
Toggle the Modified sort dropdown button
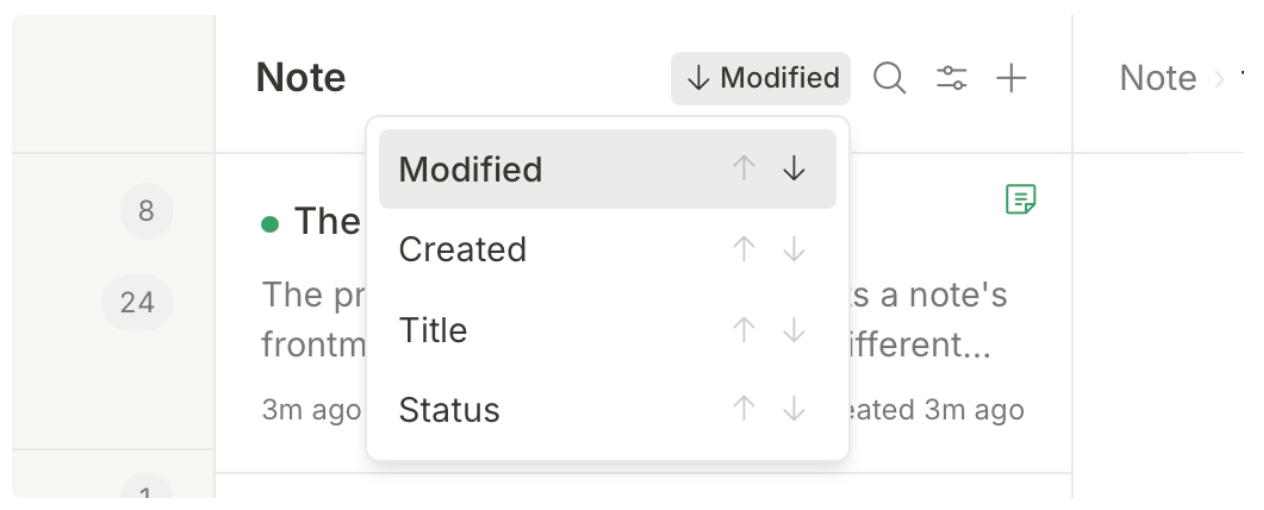point(760,78)
